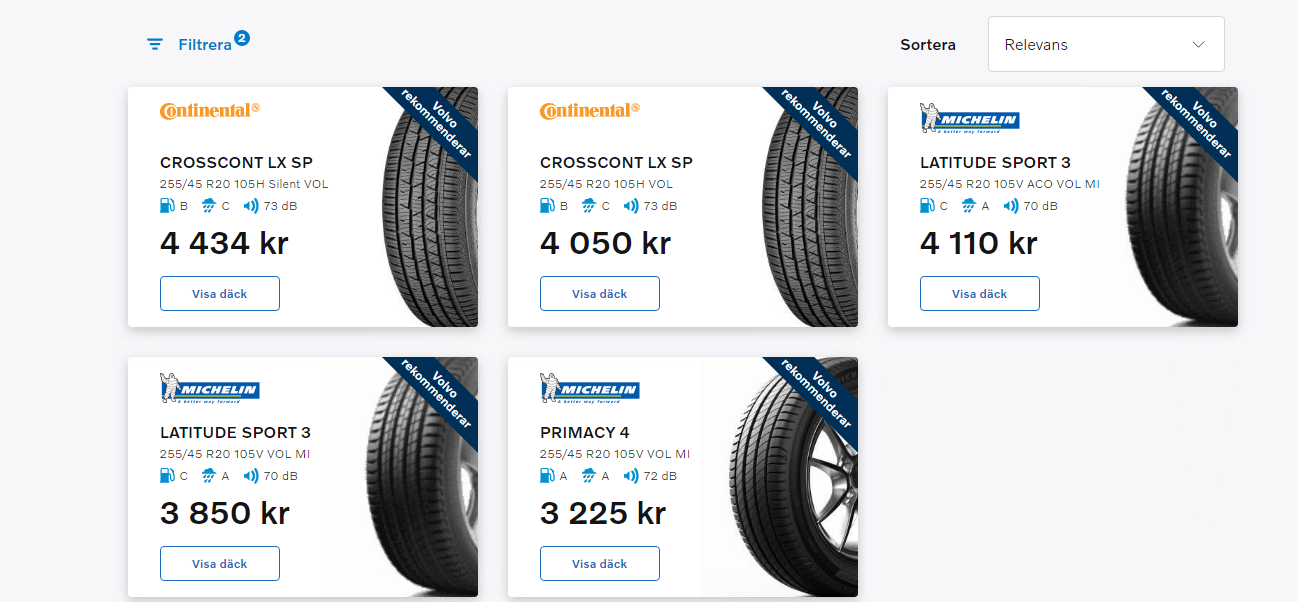
Task: Click fuel pump icon on Primacy 4 card
Action: (547, 476)
